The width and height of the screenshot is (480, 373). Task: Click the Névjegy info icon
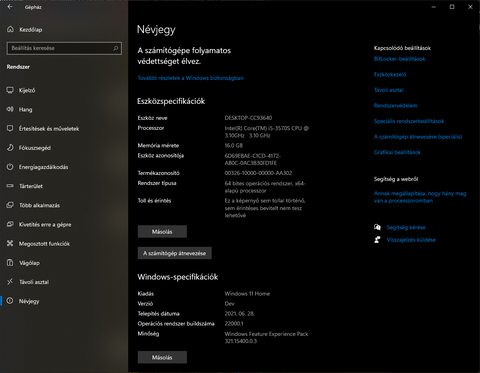pyautogui.click(x=10, y=301)
